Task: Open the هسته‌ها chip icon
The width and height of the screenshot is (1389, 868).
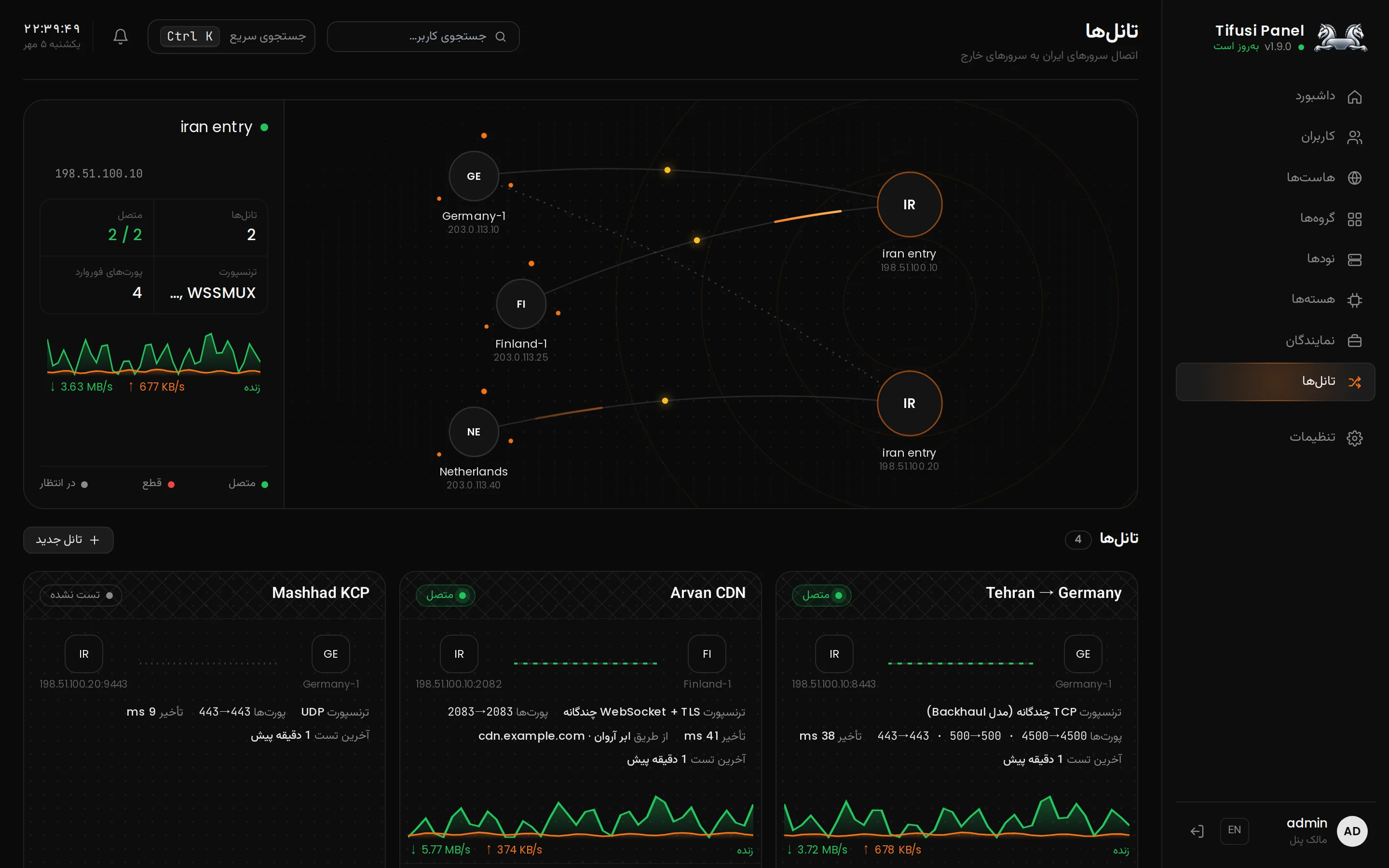Action: [1355, 299]
